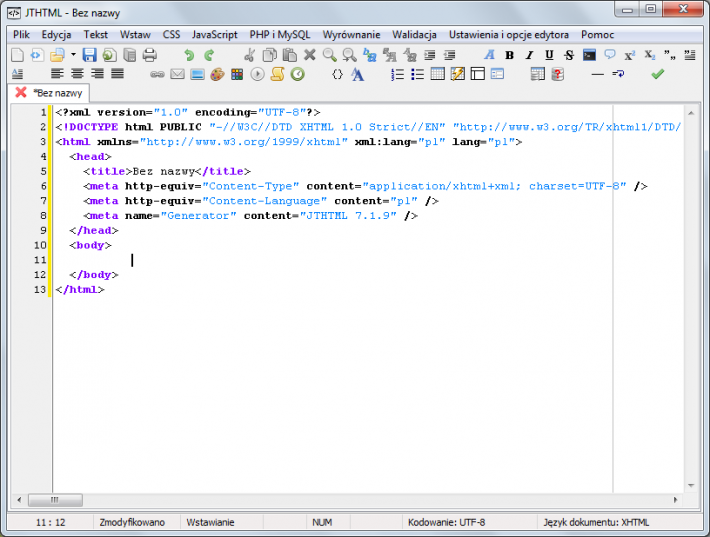
Task: Align text left
Action: click(x=57, y=74)
